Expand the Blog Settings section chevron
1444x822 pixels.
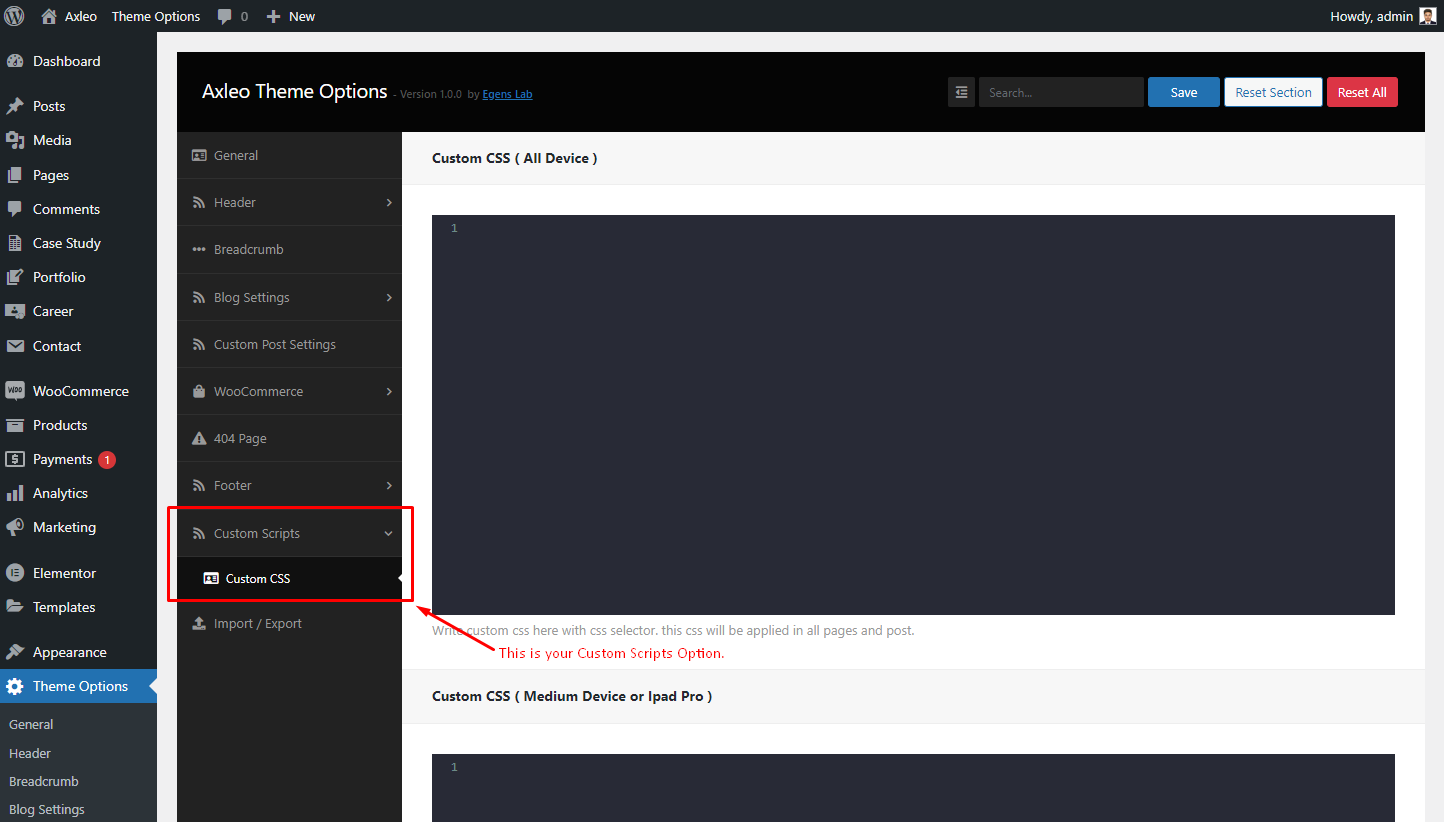point(389,297)
